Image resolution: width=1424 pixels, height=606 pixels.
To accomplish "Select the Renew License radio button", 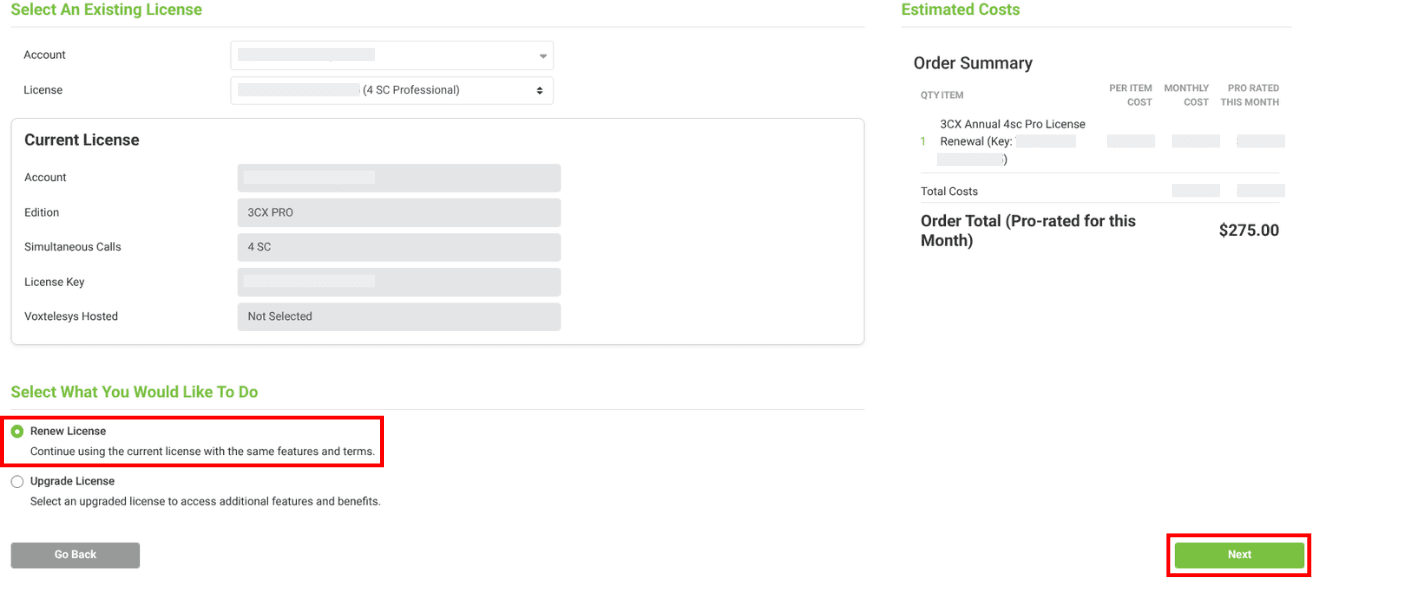I will tap(17, 431).
